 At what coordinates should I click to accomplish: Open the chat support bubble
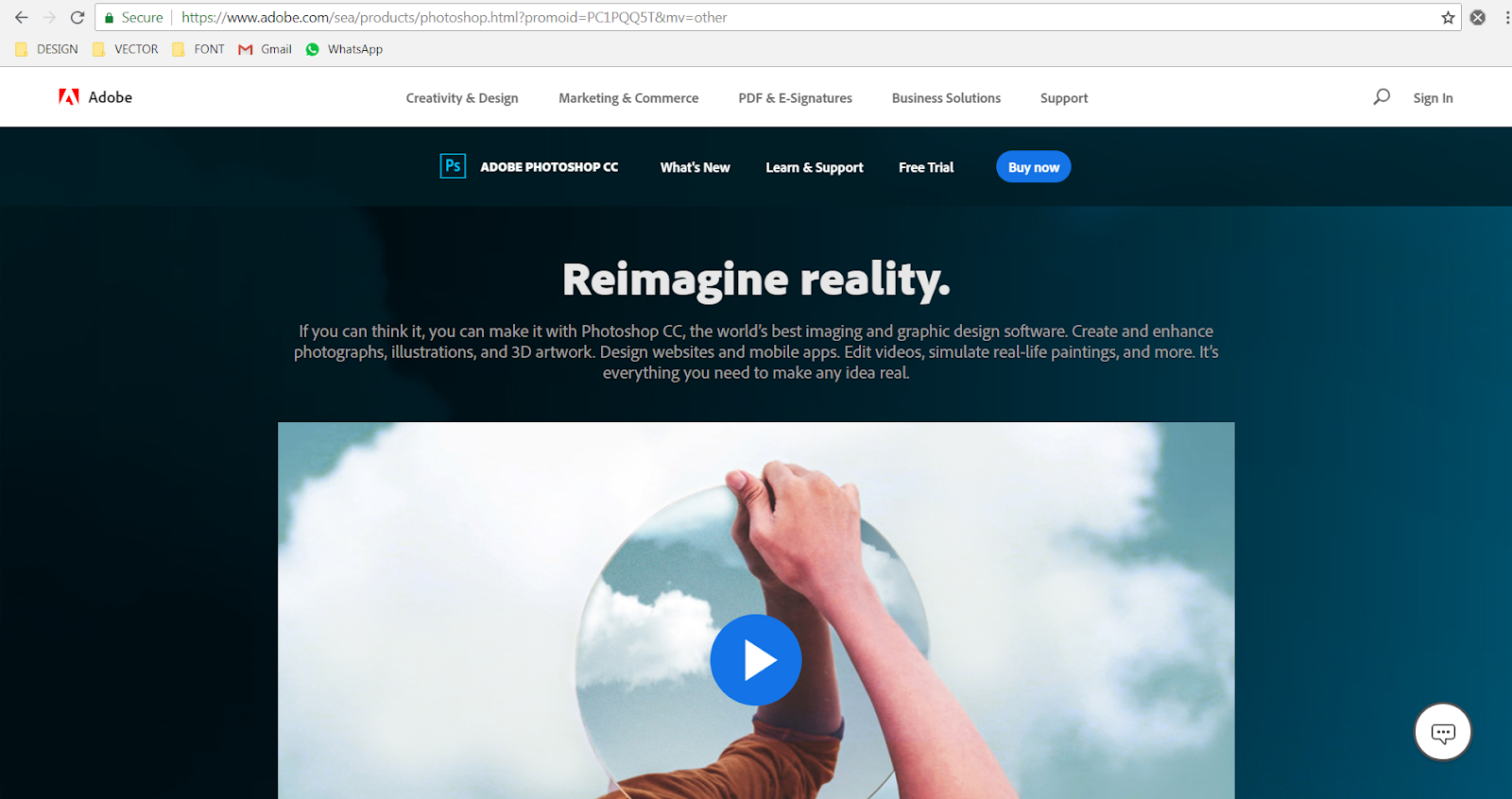[1443, 732]
